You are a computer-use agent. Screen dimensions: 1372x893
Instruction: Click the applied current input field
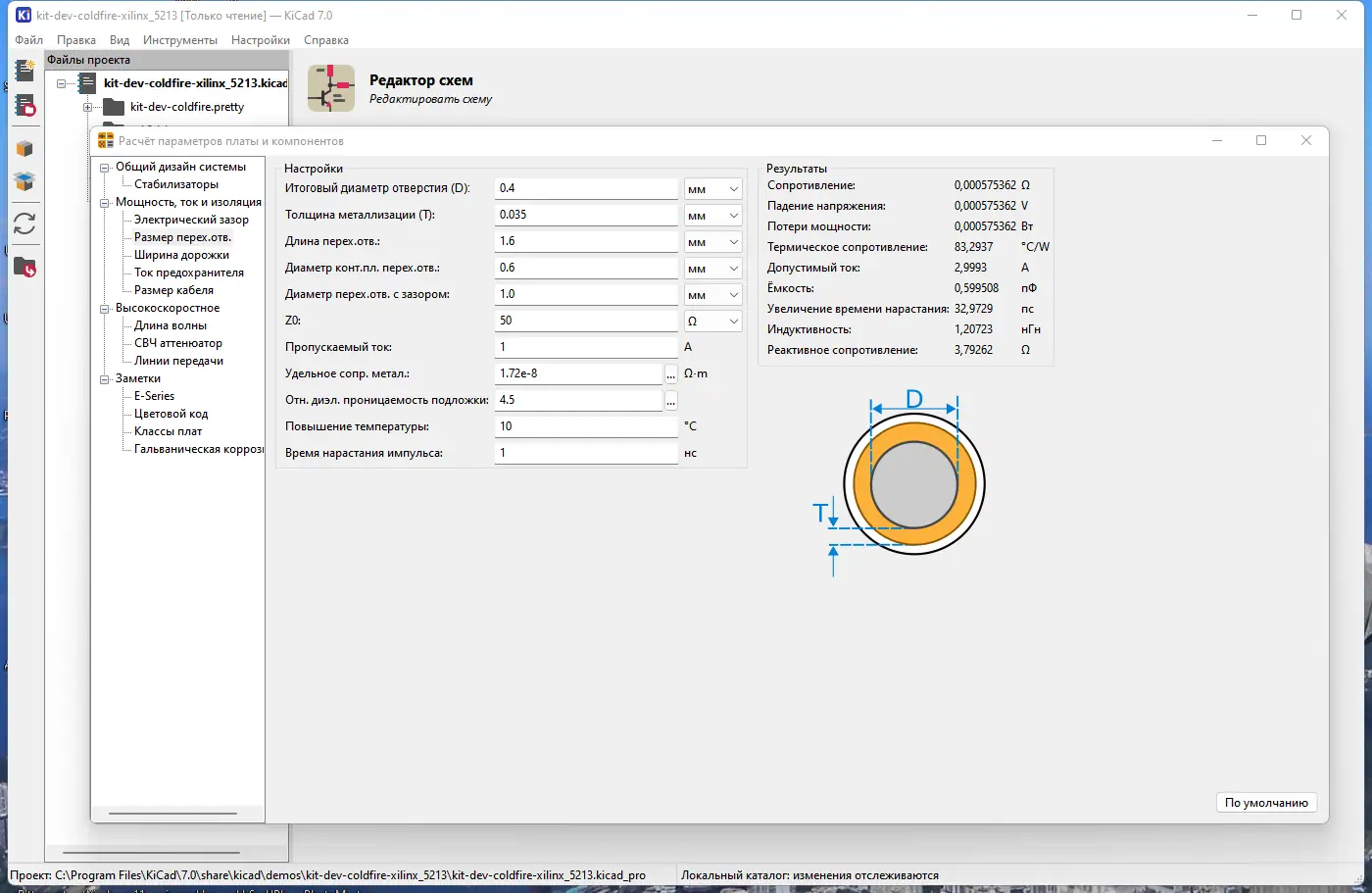click(586, 347)
